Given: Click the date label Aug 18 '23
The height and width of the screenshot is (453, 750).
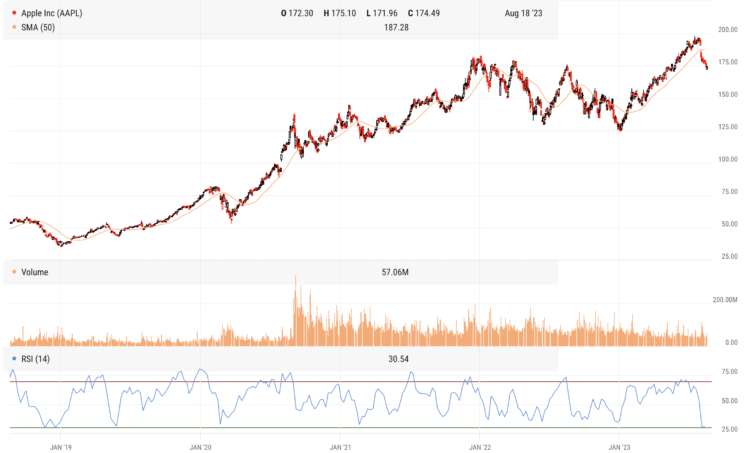Looking at the screenshot, I should point(523,13).
